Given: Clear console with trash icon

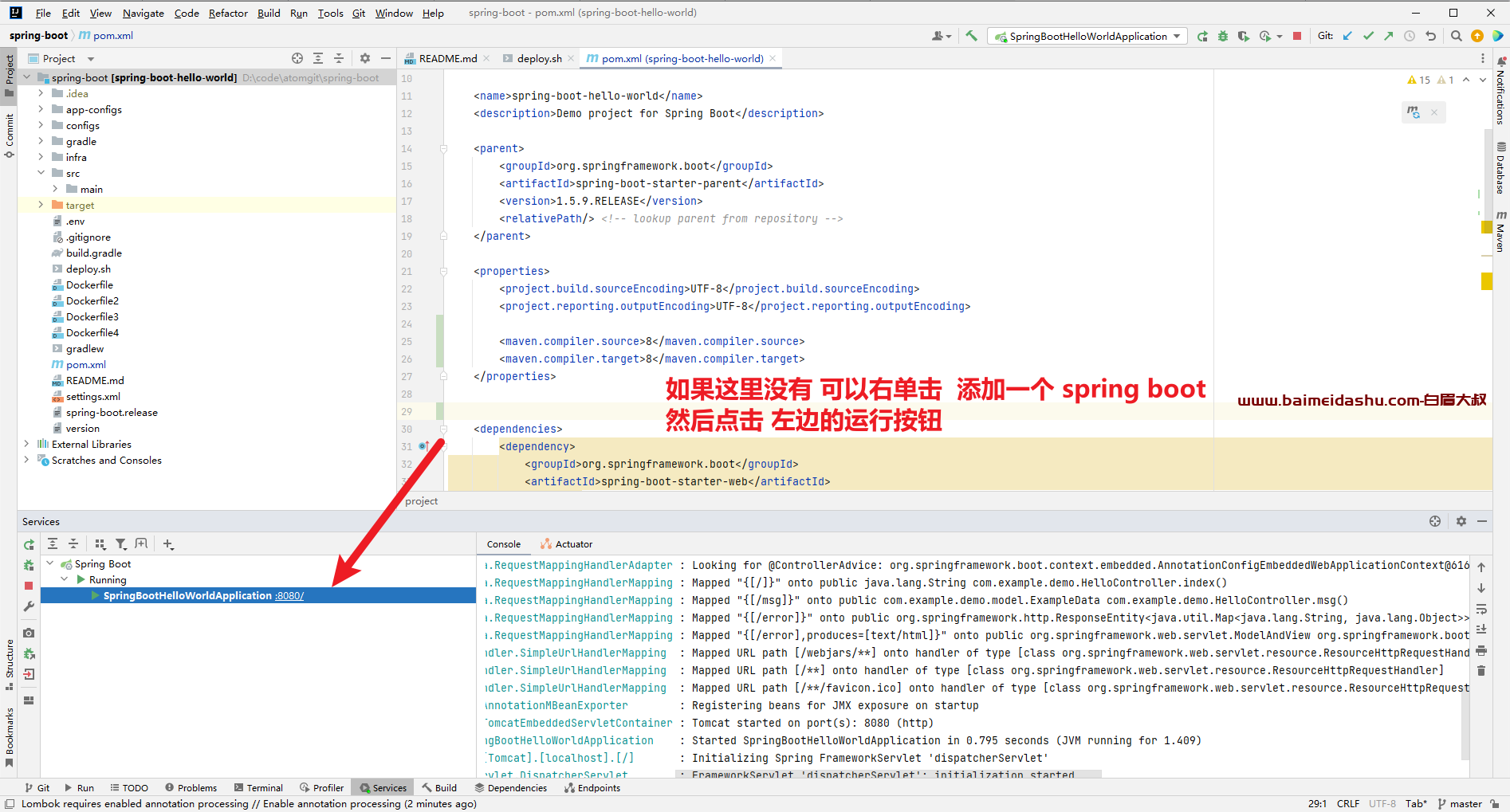Looking at the screenshot, I should click(1481, 671).
